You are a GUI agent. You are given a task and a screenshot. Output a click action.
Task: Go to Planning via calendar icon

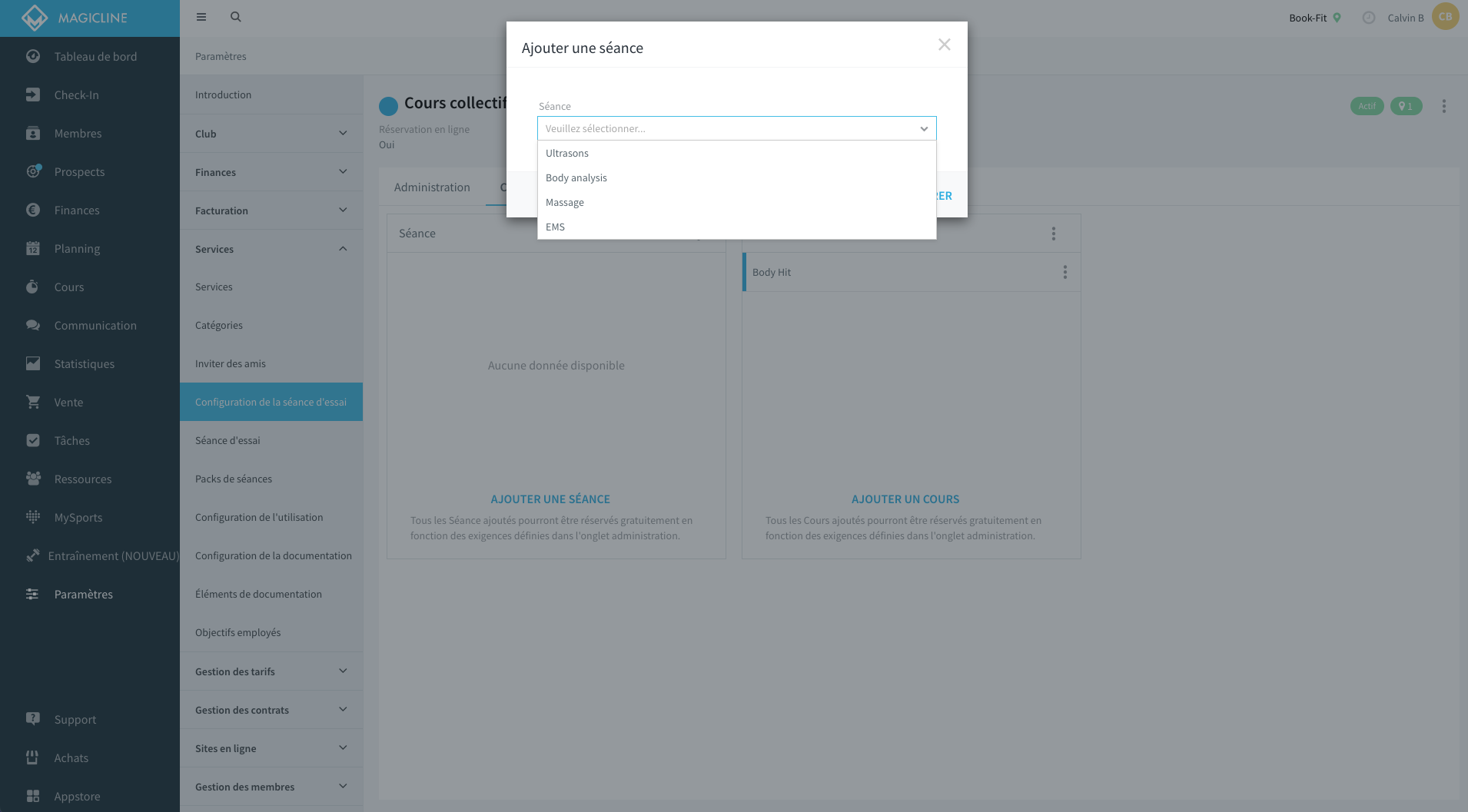33,248
